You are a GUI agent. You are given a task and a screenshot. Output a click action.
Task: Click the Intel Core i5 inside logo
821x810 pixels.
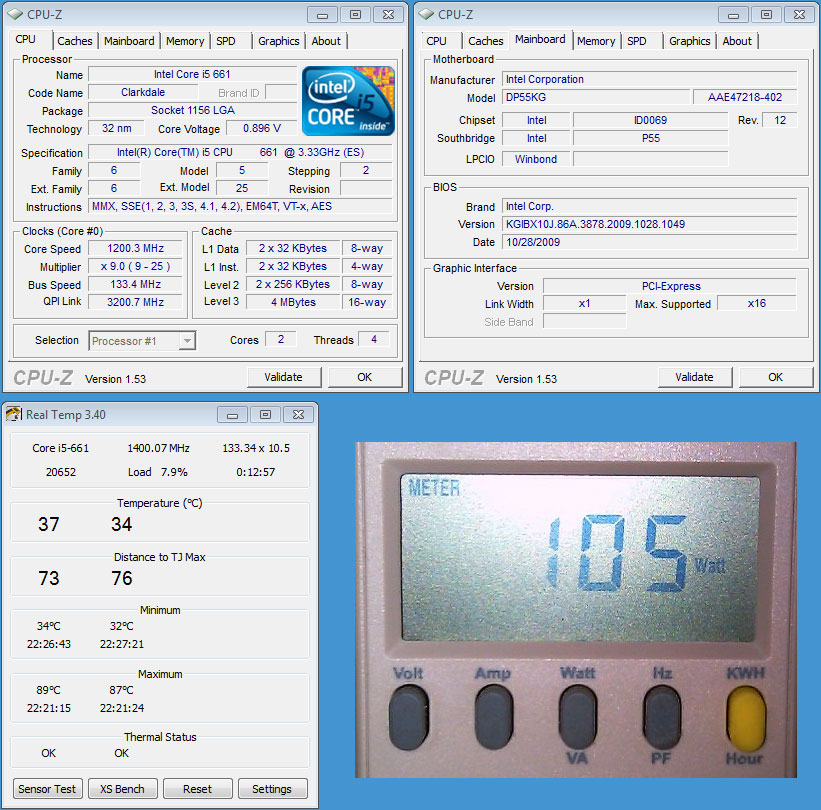(x=348, y=101)
